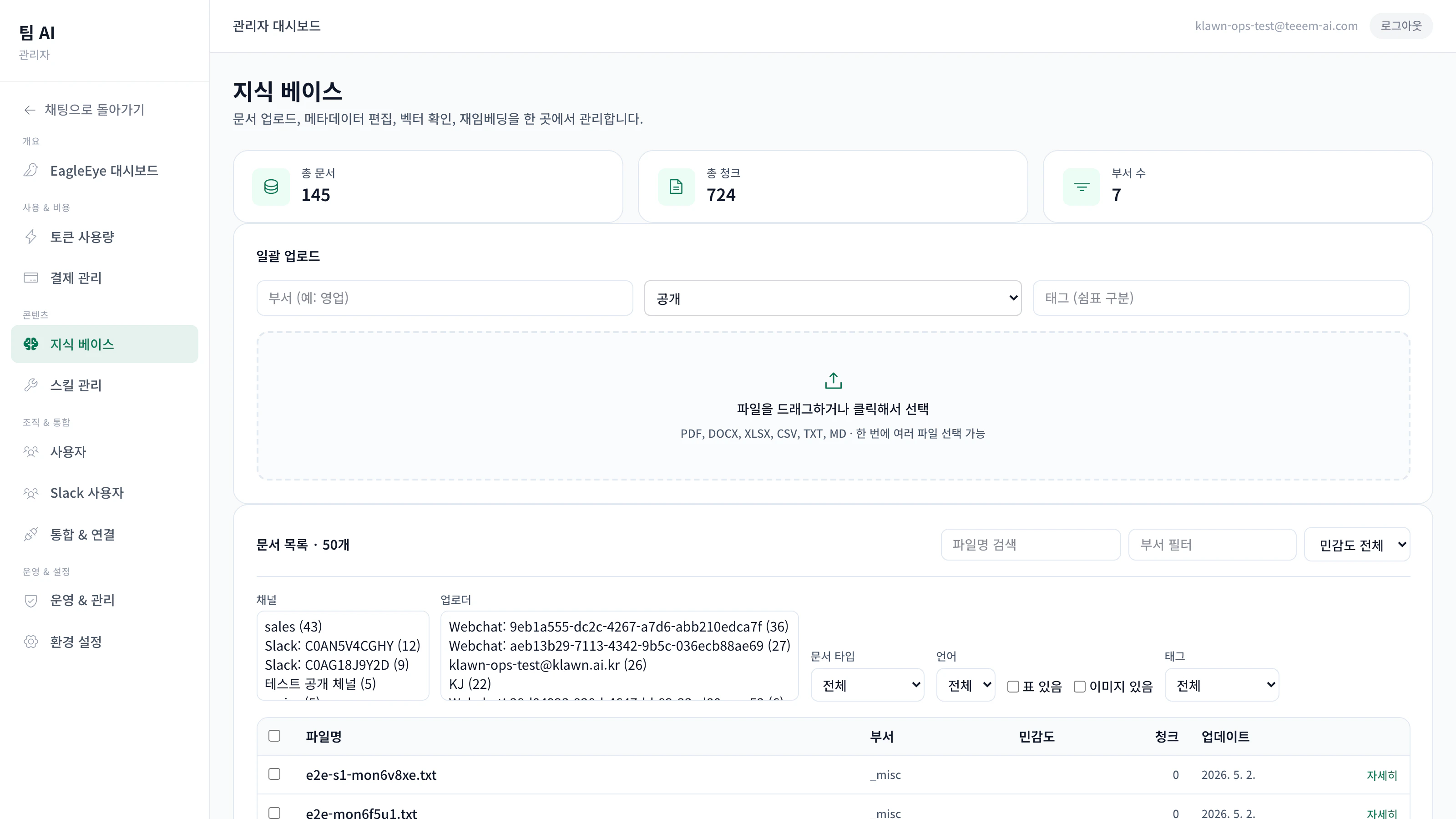Click the database icon on 총 문서 card

[x=271, y=187]
